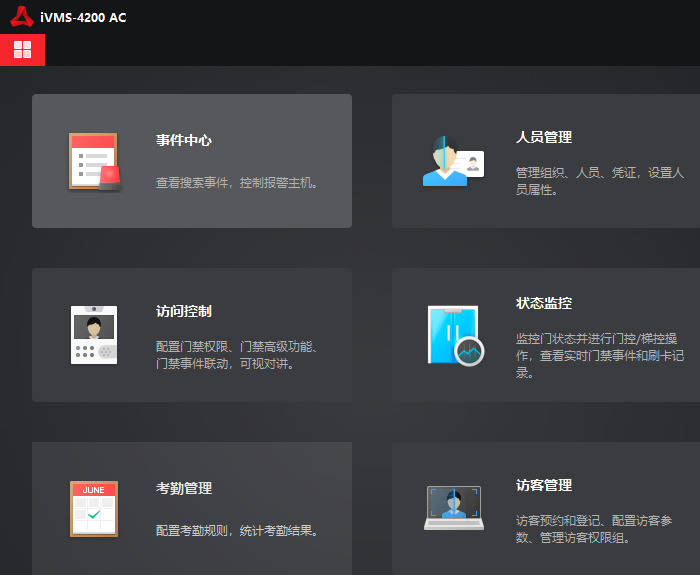Click the 状态监控 elevator door monitor icon
This screenshot has width=700, height=575.
(454, 335)
